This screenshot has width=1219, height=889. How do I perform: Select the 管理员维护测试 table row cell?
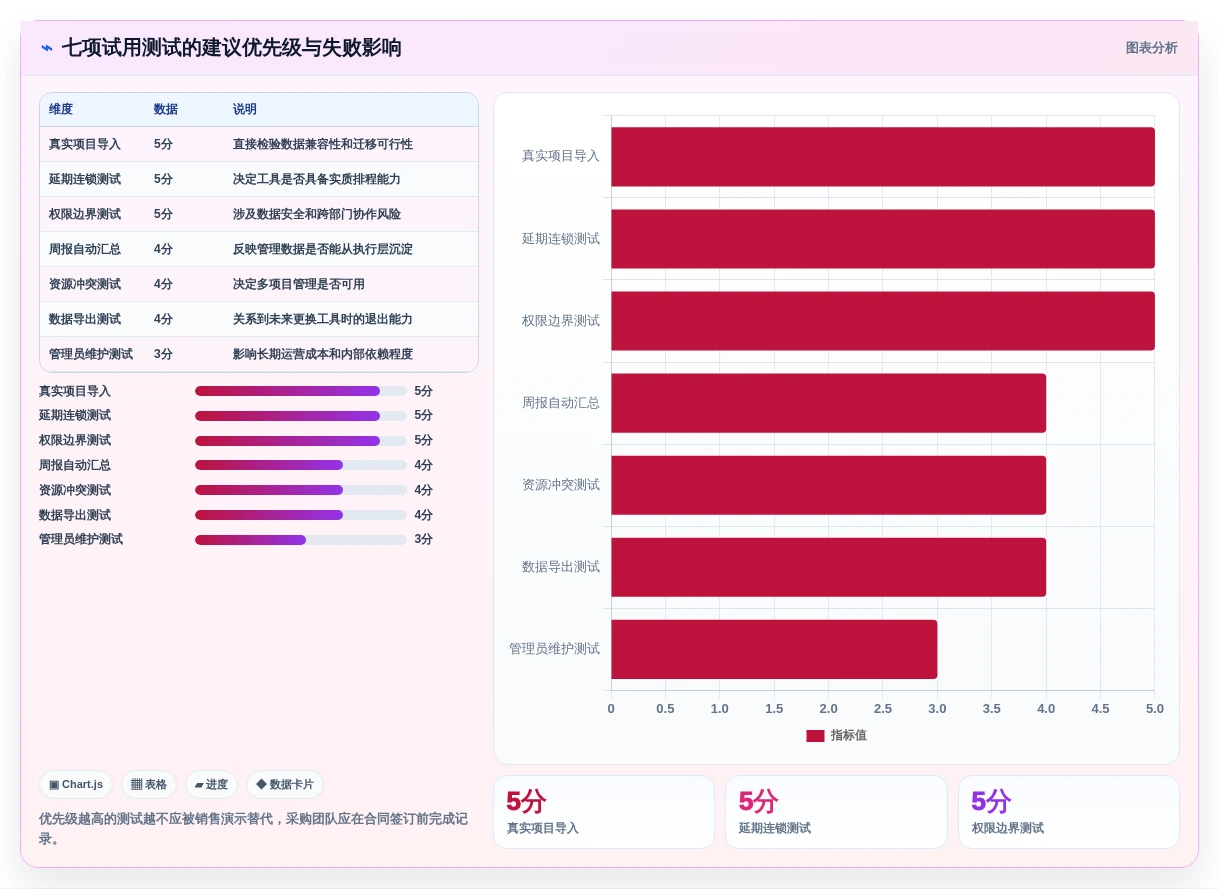(x=91, y=354)
